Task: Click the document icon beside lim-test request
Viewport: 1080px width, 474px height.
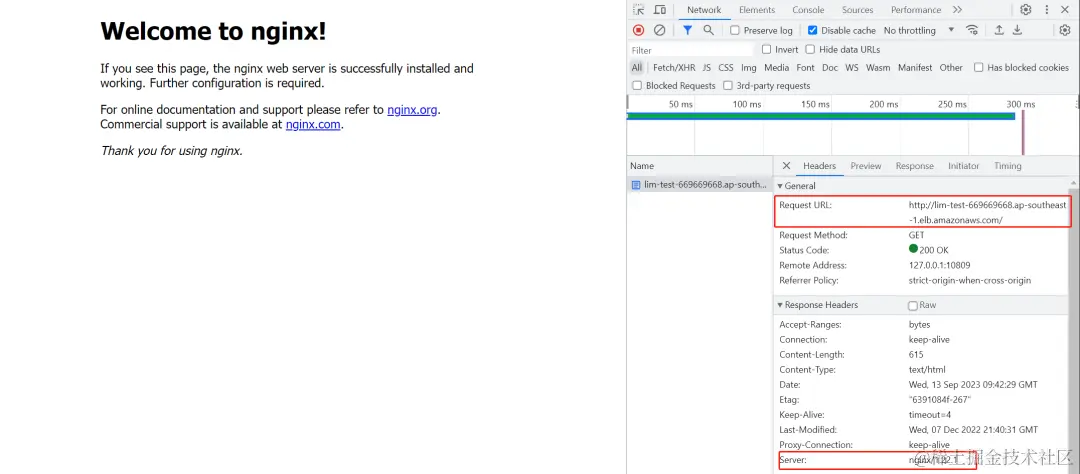Action: (x=636, y=185)
